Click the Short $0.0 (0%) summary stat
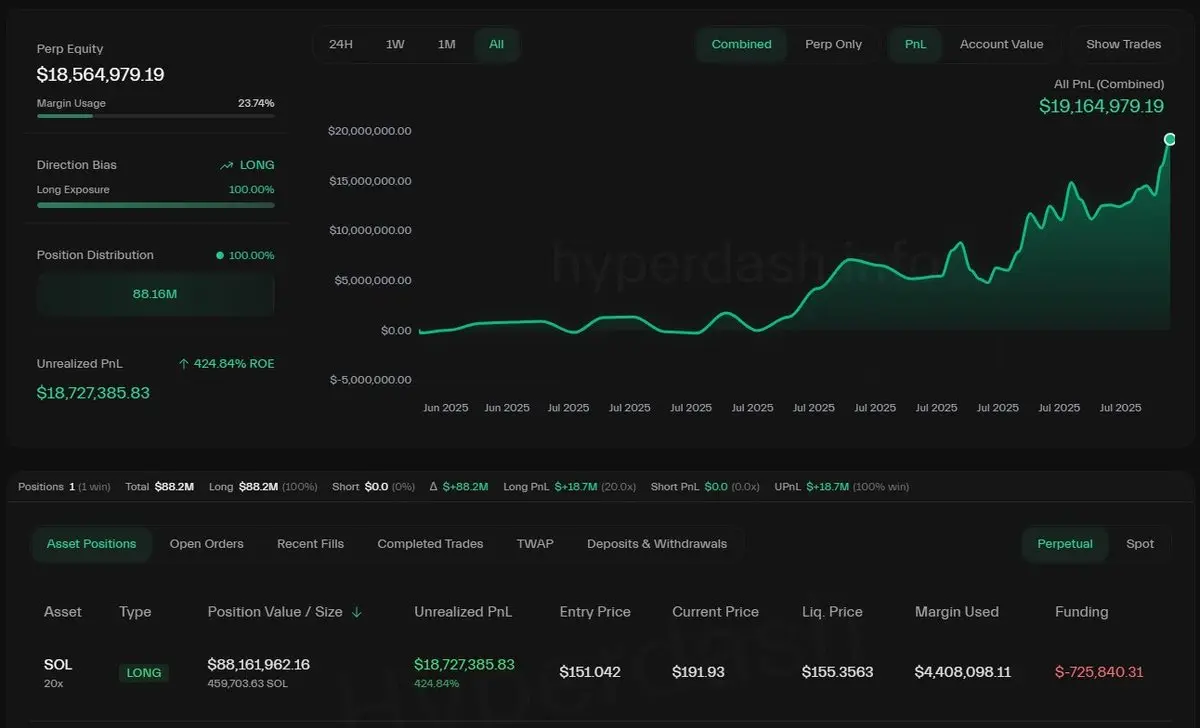 click(x=373, y=487)
